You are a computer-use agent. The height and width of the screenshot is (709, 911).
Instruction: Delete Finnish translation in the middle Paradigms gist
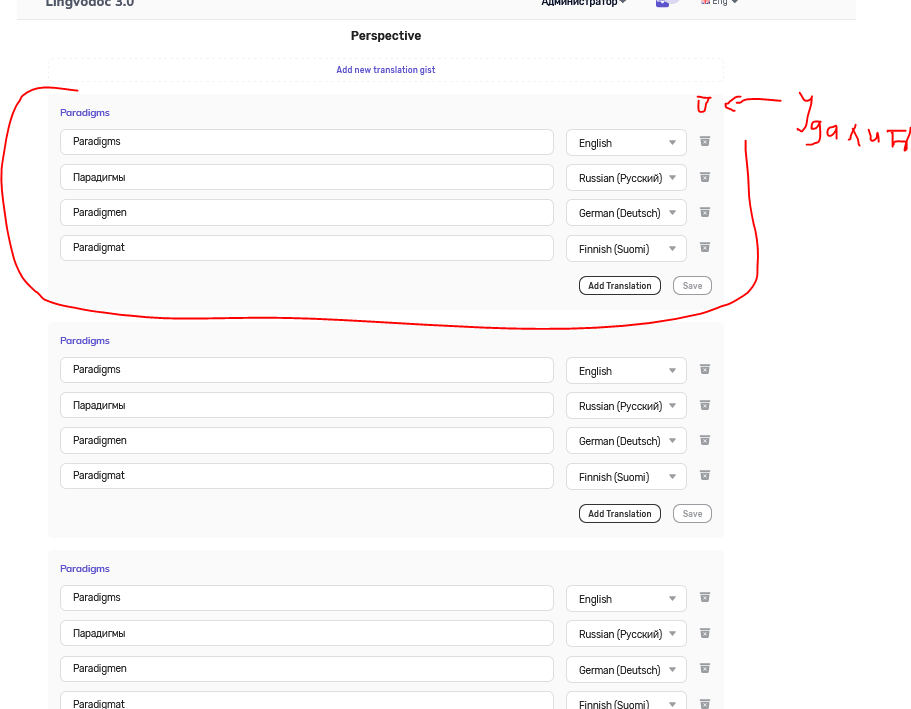[x=705, y=475]
